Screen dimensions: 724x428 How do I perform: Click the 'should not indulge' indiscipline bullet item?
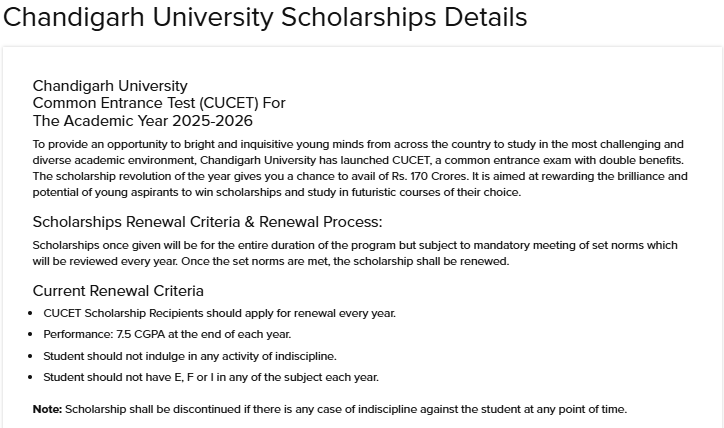pyautogui.click(x=190, y=356)
